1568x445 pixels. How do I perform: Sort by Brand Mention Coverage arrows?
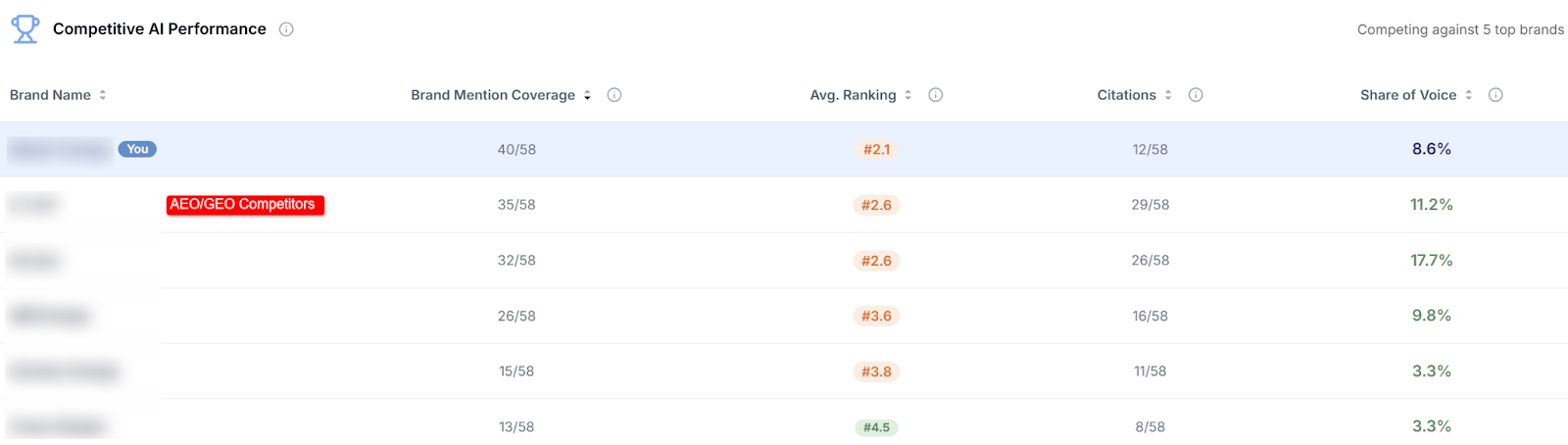(x=587, y=95)
